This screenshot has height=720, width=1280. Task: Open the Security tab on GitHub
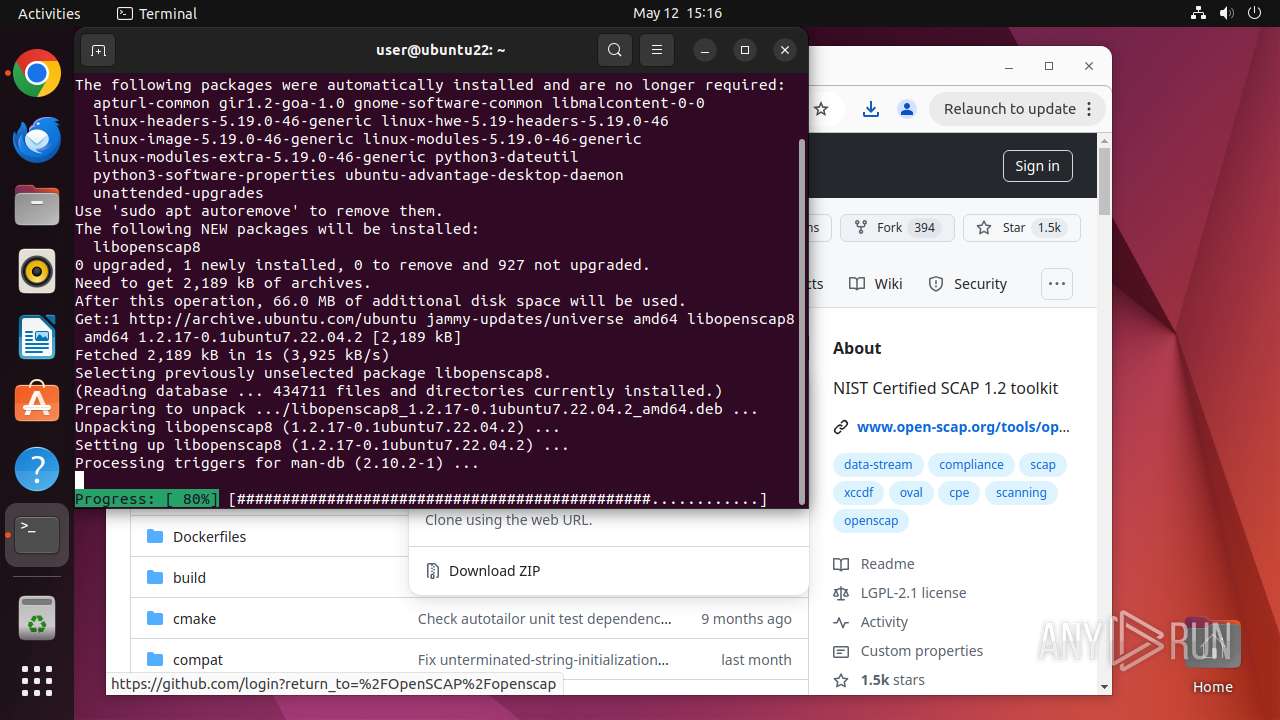(x=967, y=284)
